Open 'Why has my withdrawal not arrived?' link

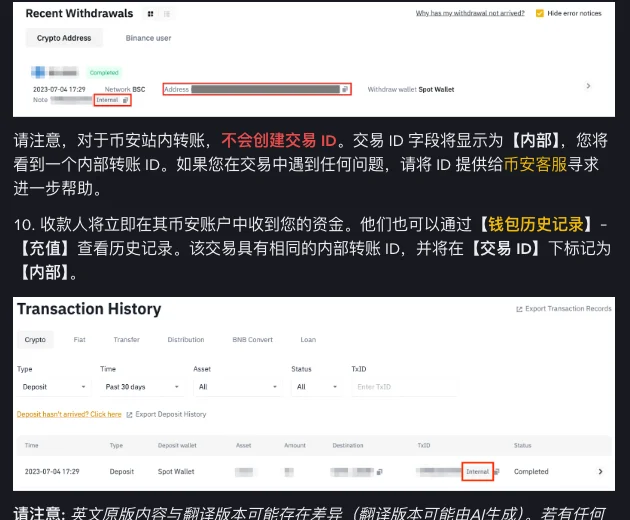[x=470, y=13]
